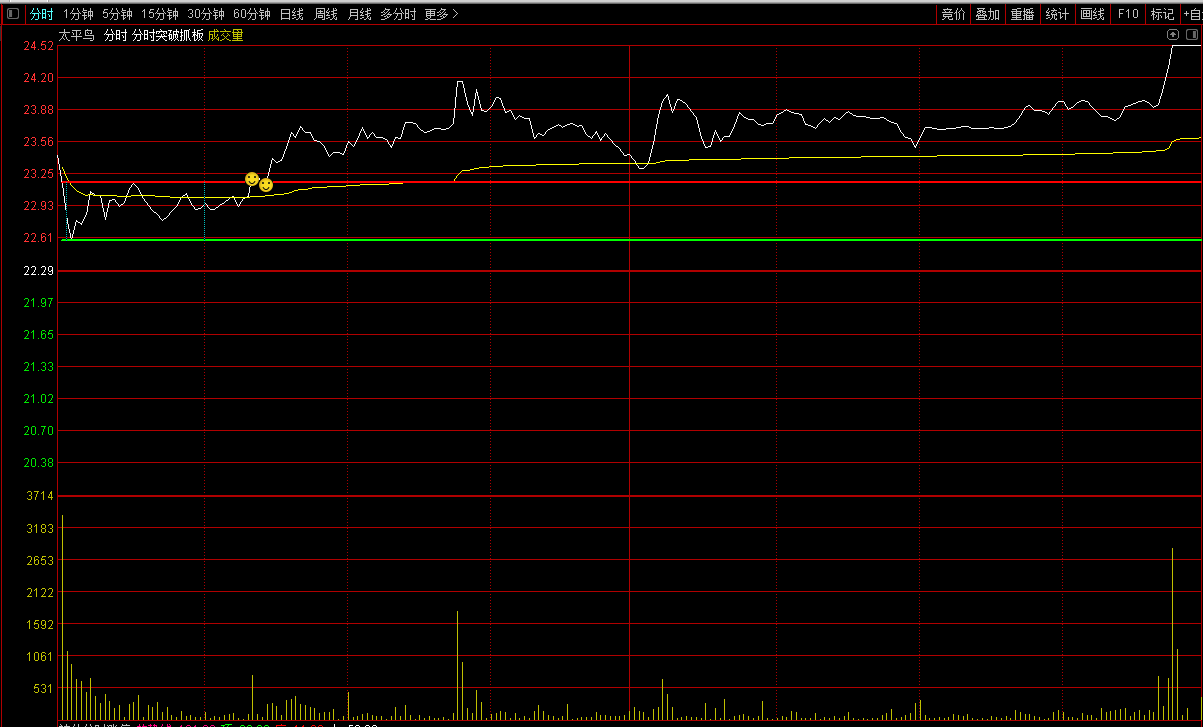The height and width of the screenshot is (727, 1203).
Task: Click the 23.56 price axis label
Action: tap(39, 142)
